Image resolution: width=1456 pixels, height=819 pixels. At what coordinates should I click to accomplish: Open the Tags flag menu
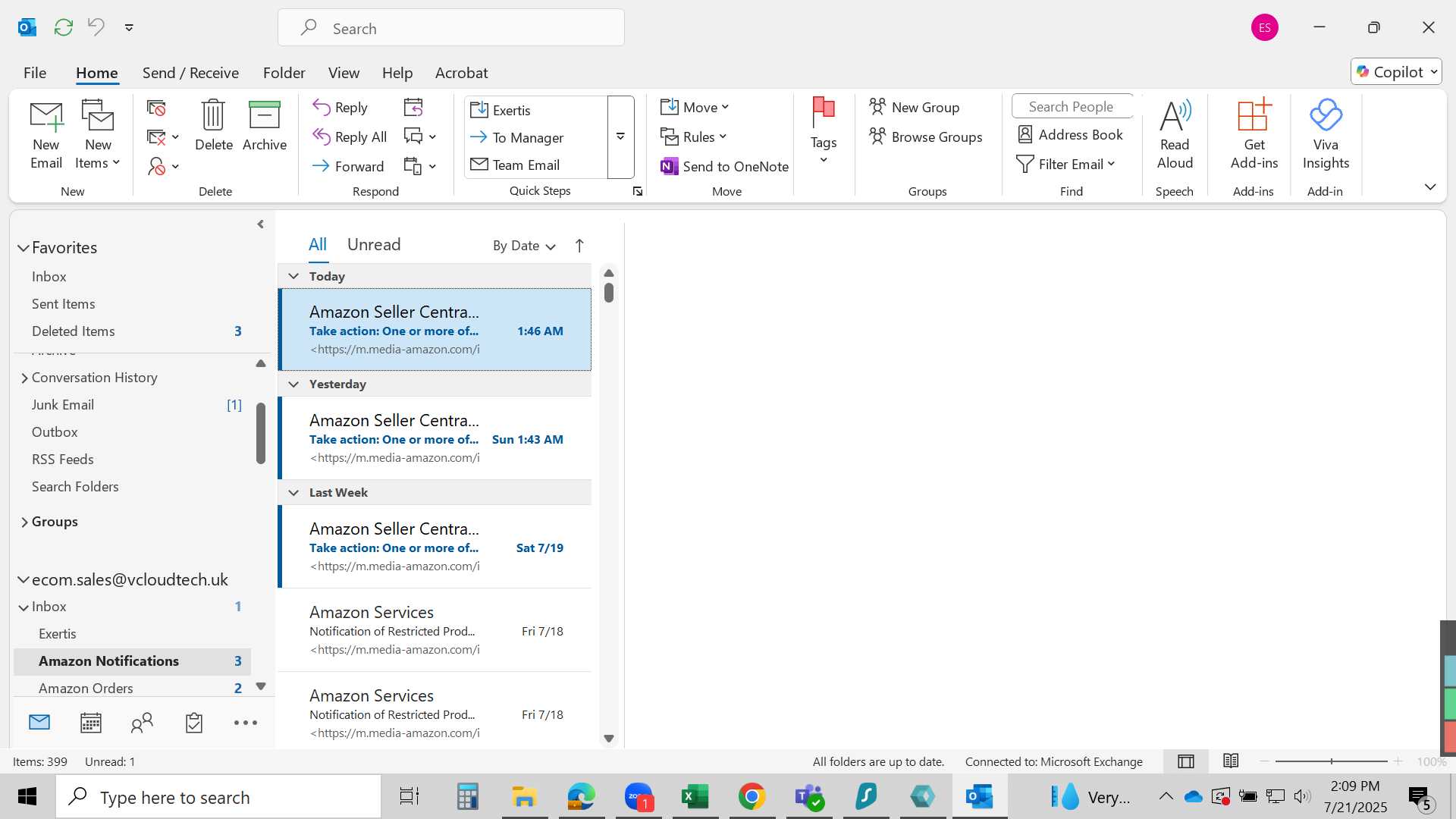point(824,130)
